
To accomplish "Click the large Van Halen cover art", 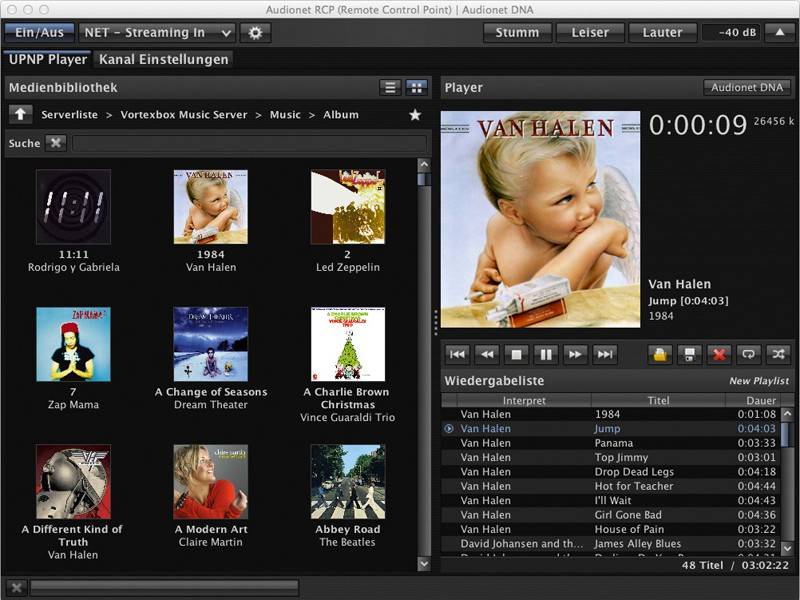I will point(540,219).
